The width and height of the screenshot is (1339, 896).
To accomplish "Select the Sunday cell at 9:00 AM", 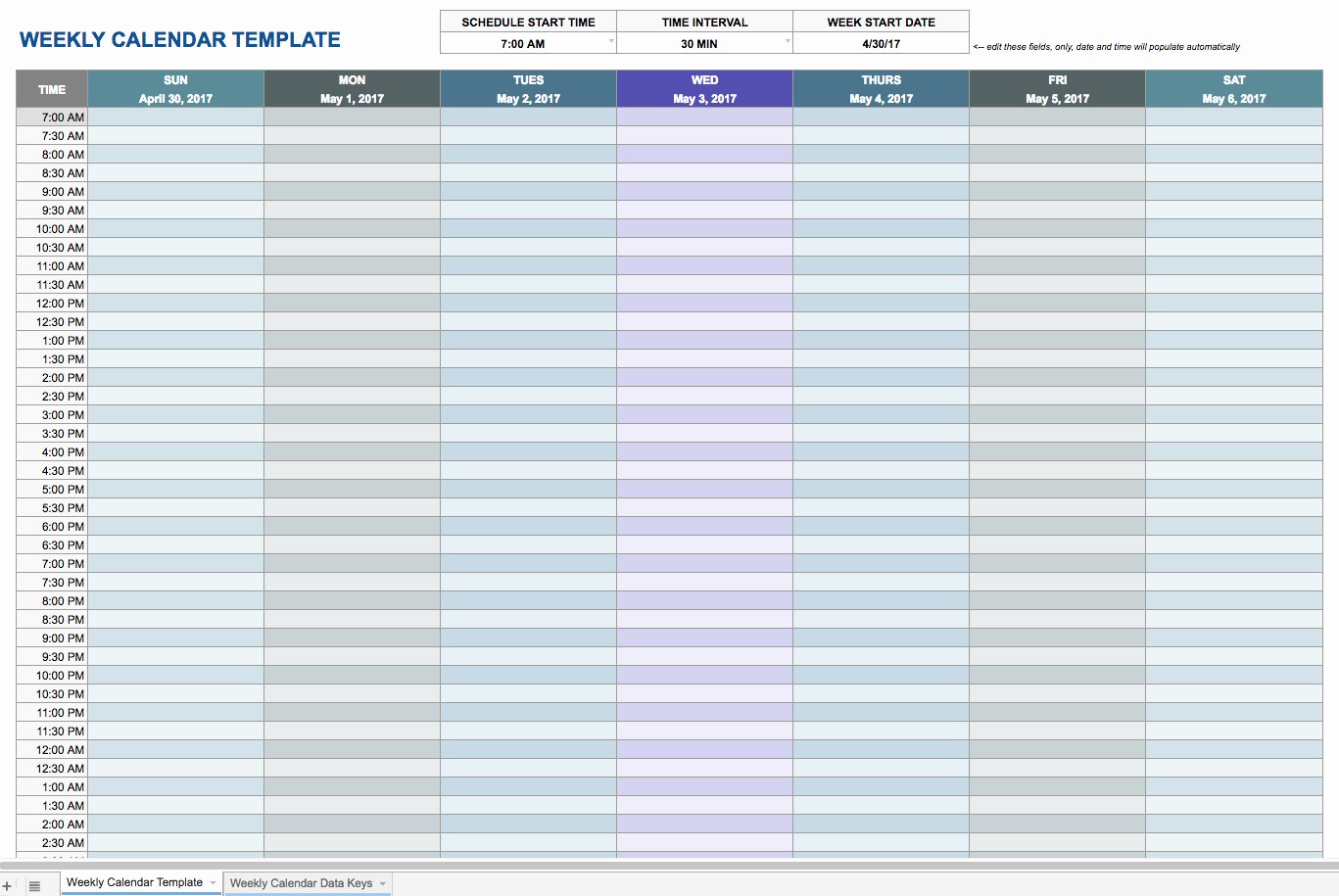I will [x=175, y=192].
